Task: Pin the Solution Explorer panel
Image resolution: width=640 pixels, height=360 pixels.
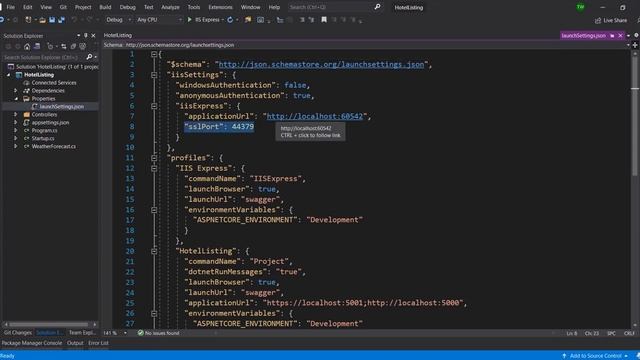Action: pyautogui.click(x=86, y=36)
